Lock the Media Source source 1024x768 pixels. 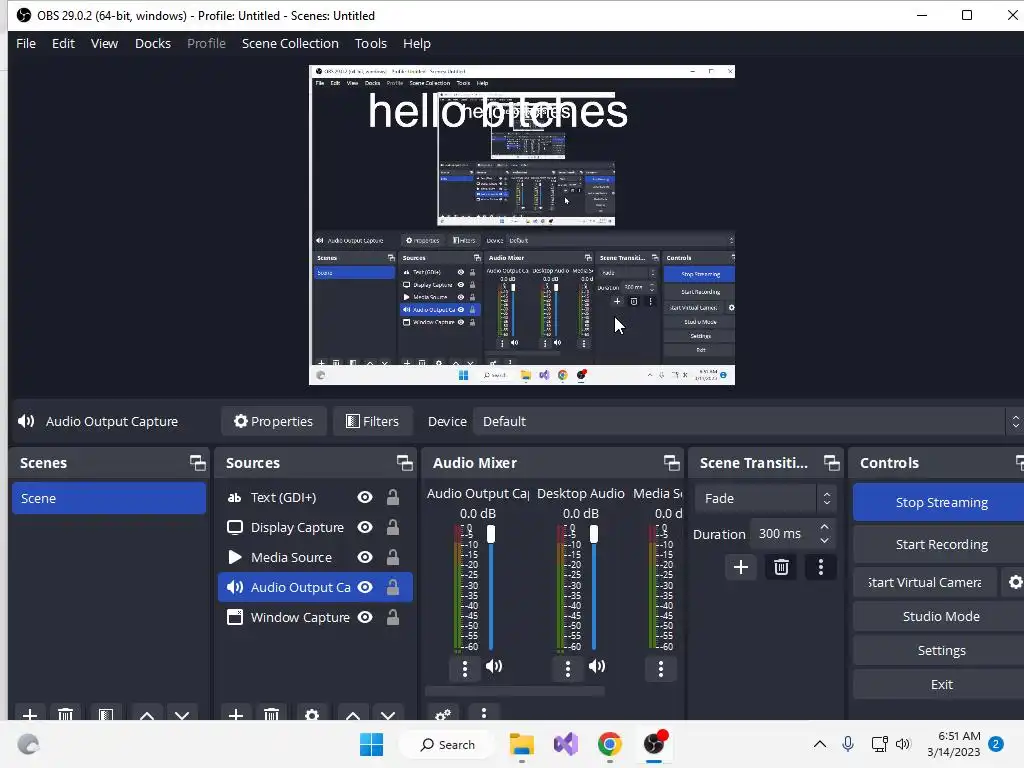tap(392, 558)
